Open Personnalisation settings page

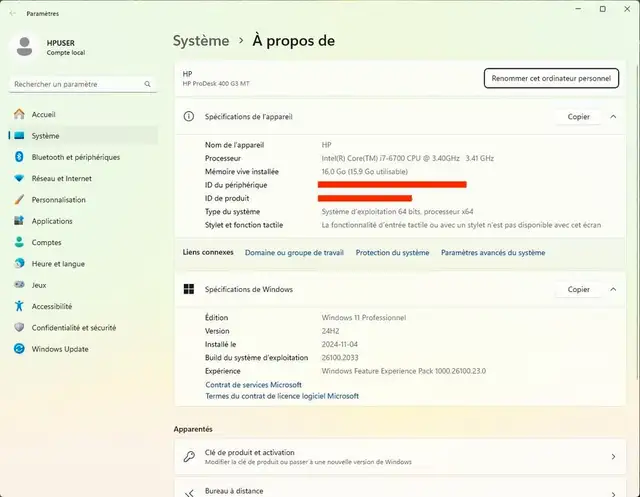(x=83, y=200)
